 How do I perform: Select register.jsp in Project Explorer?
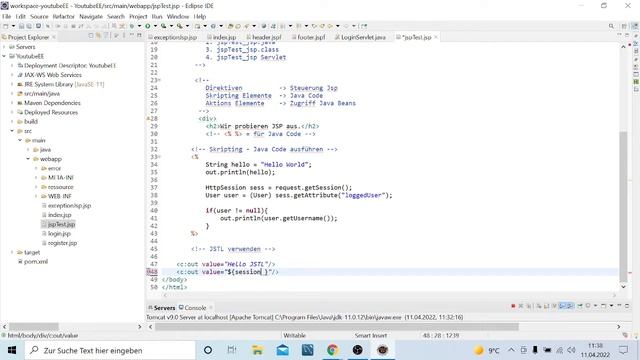point(62,243)
